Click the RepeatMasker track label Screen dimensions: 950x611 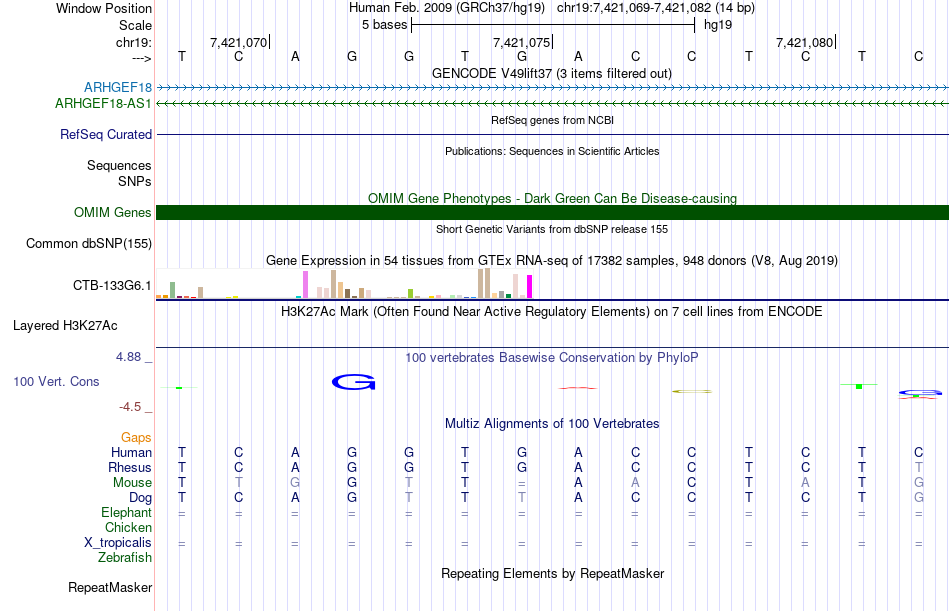click(110, 588)
